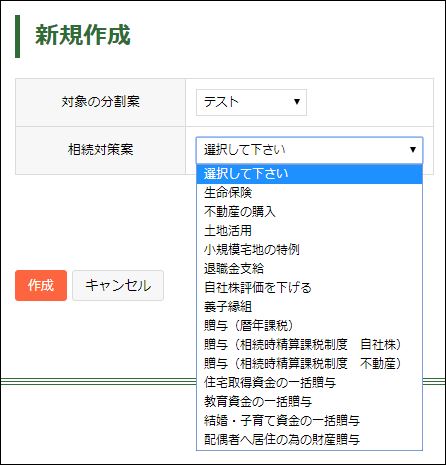Viewport: 446px width, 465px height.
Task: Select 養子縁組 from the list
Action: point(309,307)
